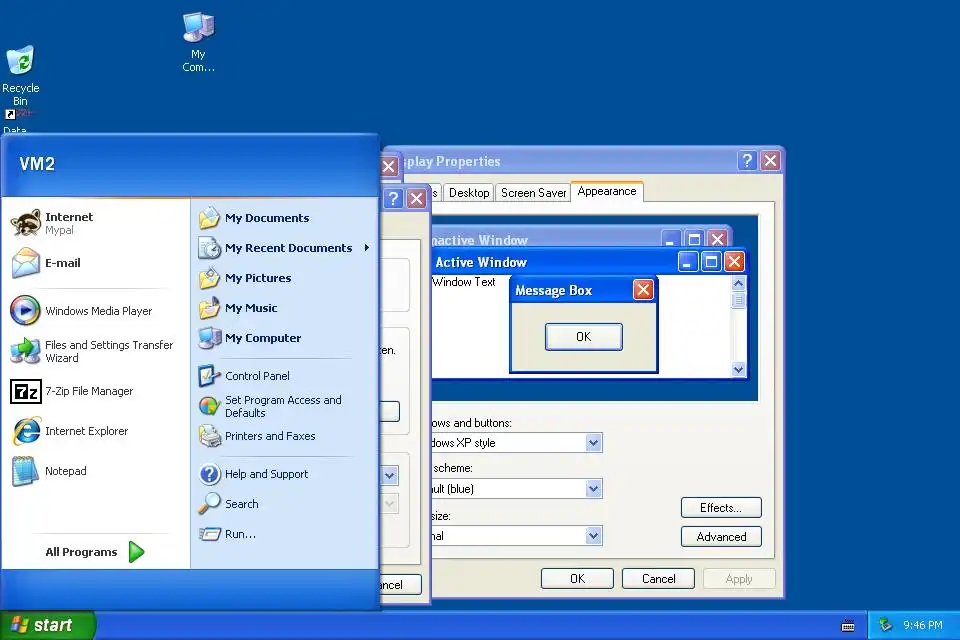Click help button in Display Properties title bar
This screenshot has height=640, width=960.
[747, 160]
